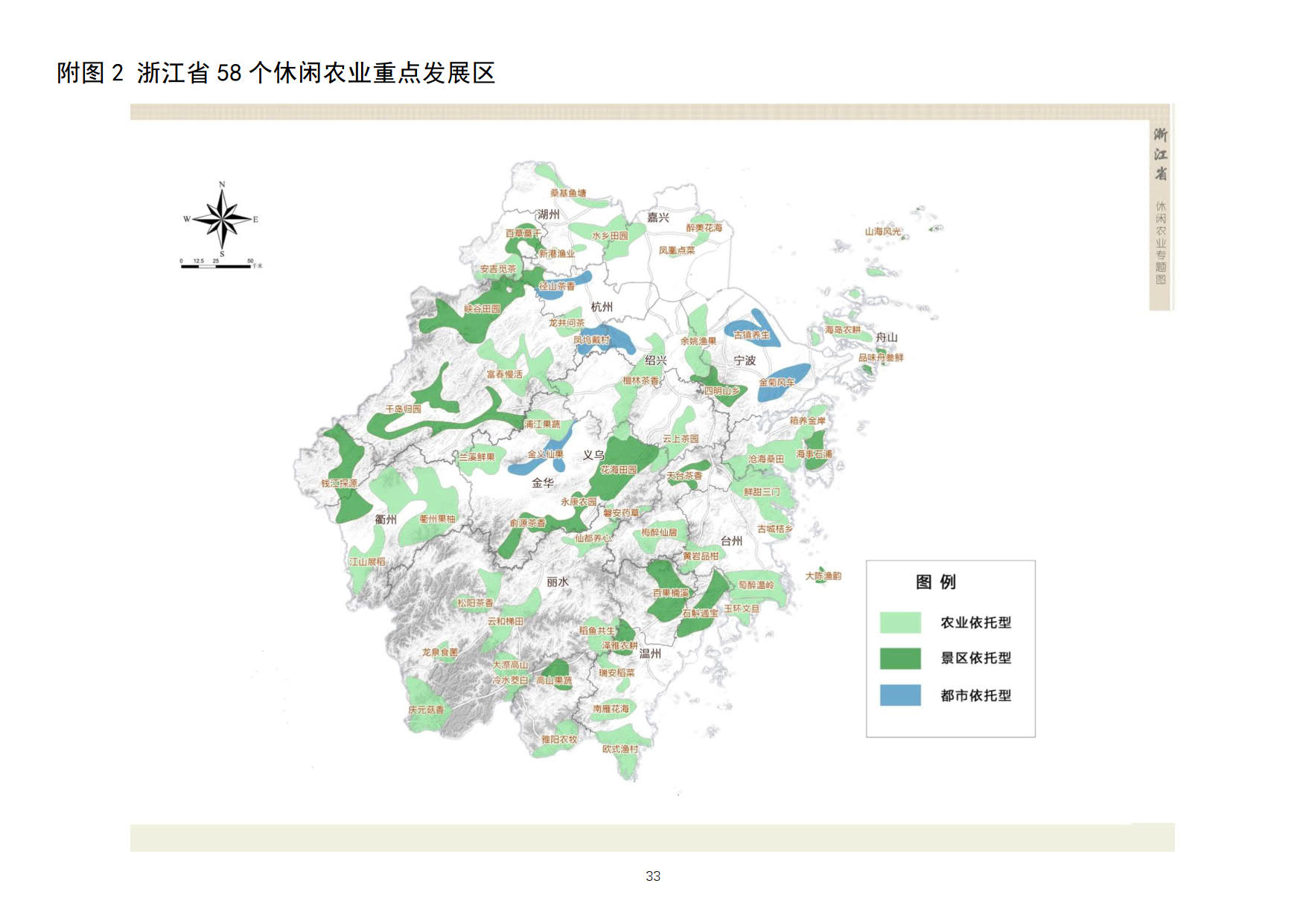Select the 宁波 city label
The height and width of the screenshot is (924, 1306).
(745, 360)
